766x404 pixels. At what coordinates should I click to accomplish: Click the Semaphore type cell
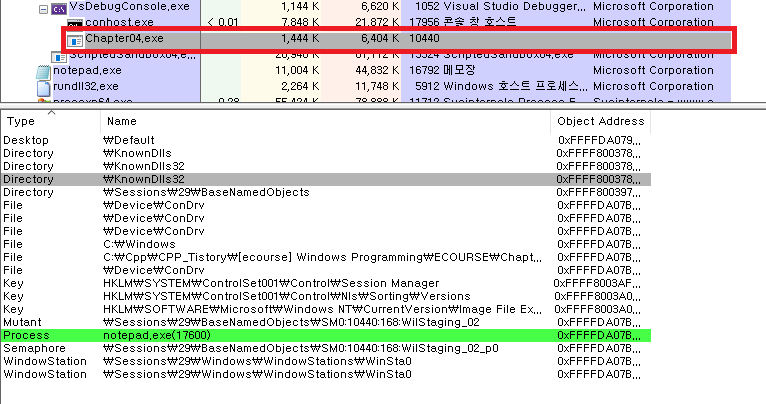pyautogui.click(x=34, y=348)
